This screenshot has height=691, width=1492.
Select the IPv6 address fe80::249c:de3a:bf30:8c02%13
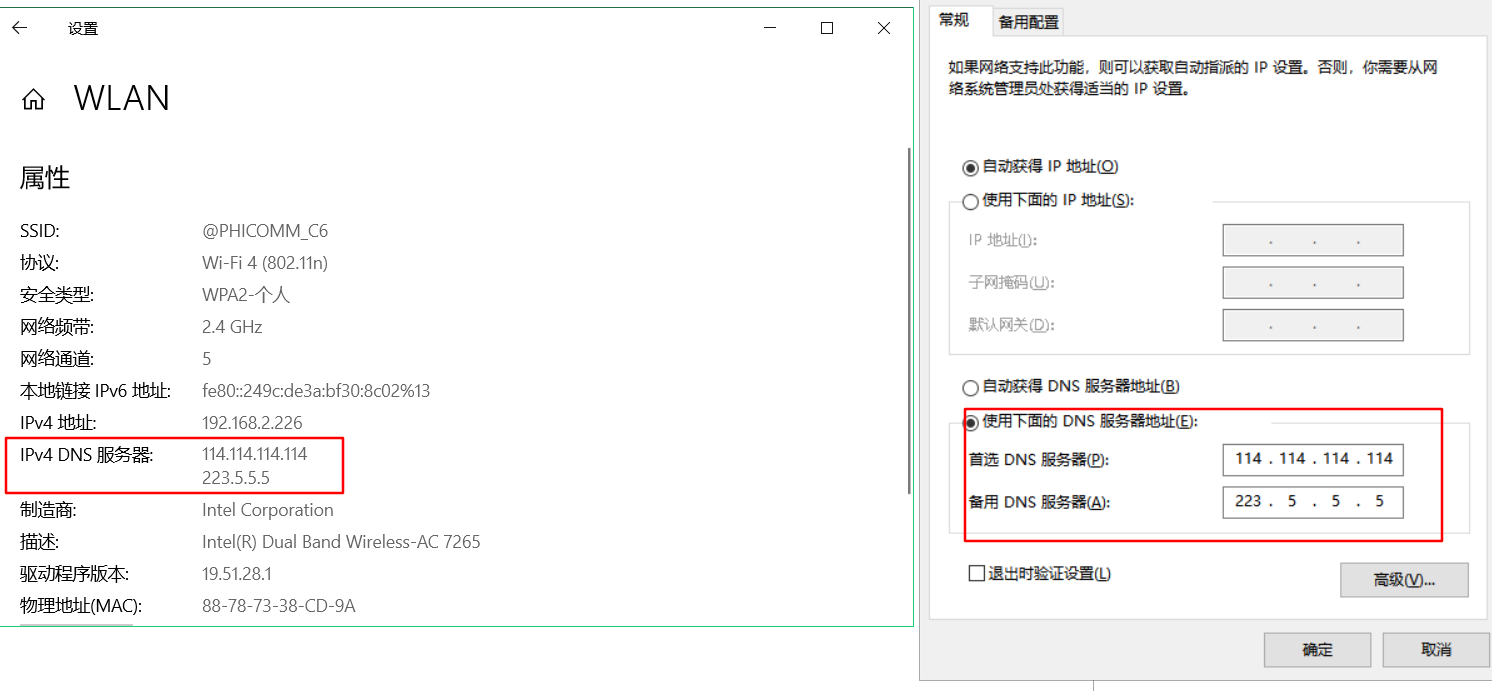click(x=316, y=391)
